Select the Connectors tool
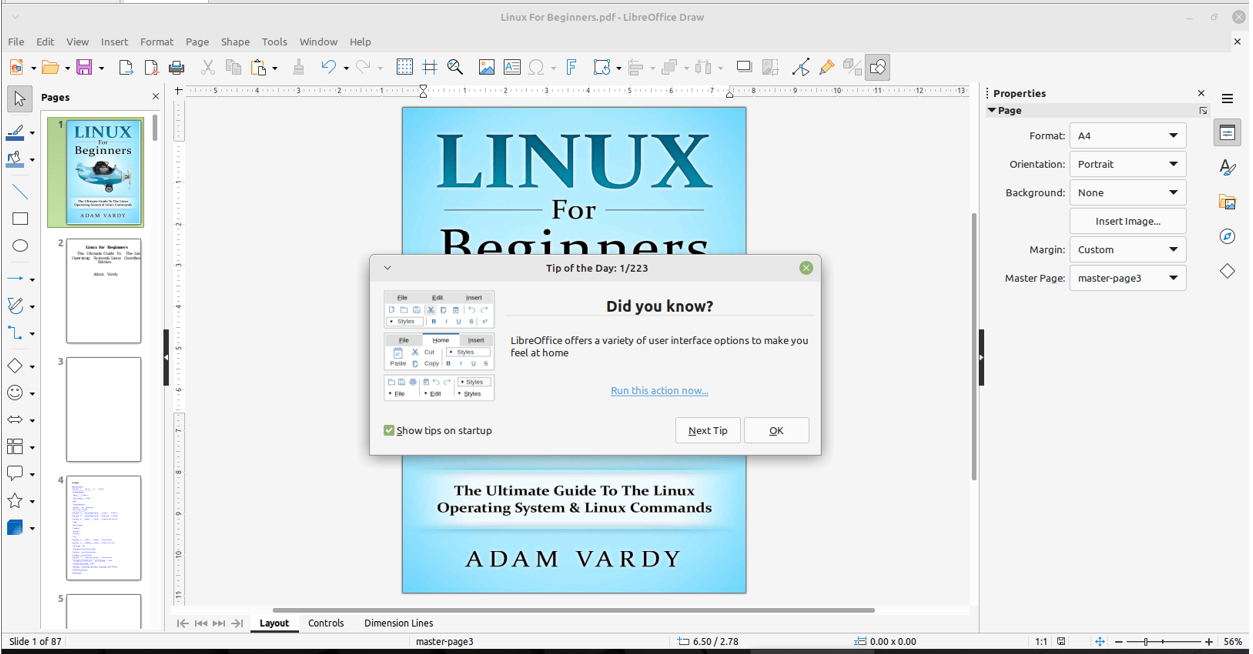This screenshot has height=654, width=1253. point(15,333)
